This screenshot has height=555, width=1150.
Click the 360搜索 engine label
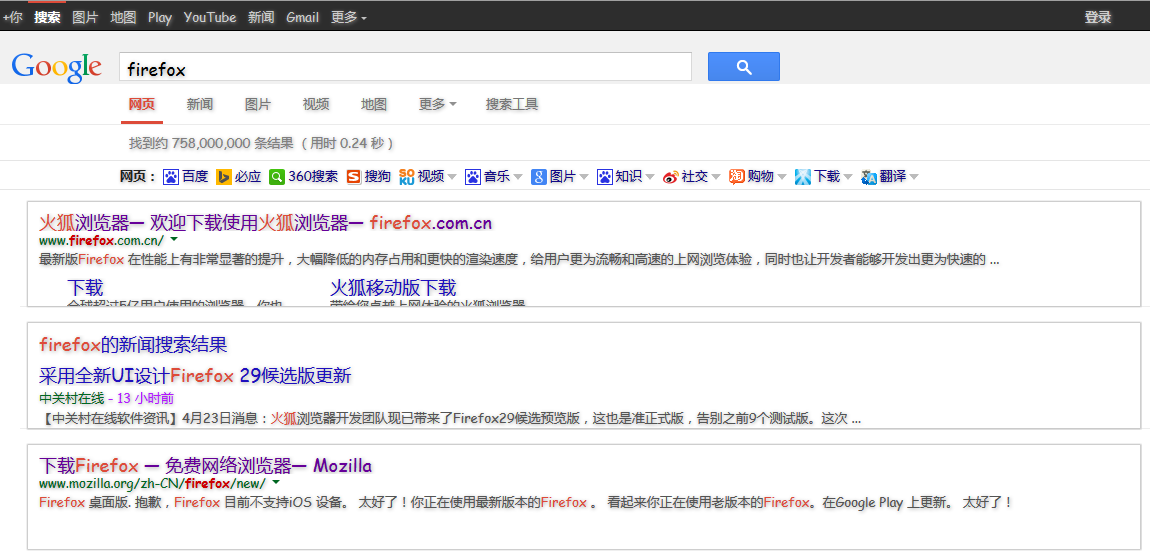(x=313, y=177)
